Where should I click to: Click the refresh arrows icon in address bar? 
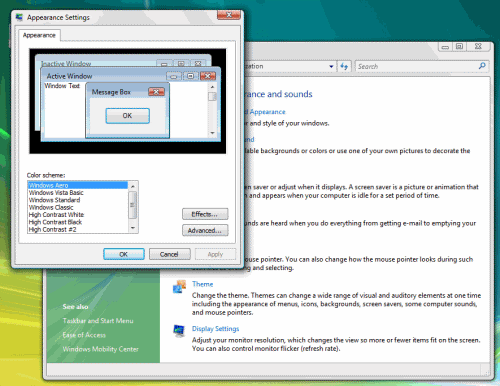tap(344, 66)
